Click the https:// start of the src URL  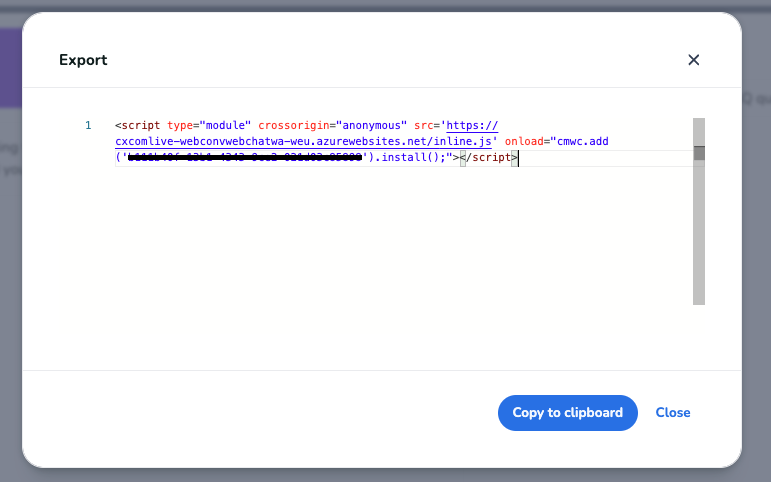[x=472, y=126]
